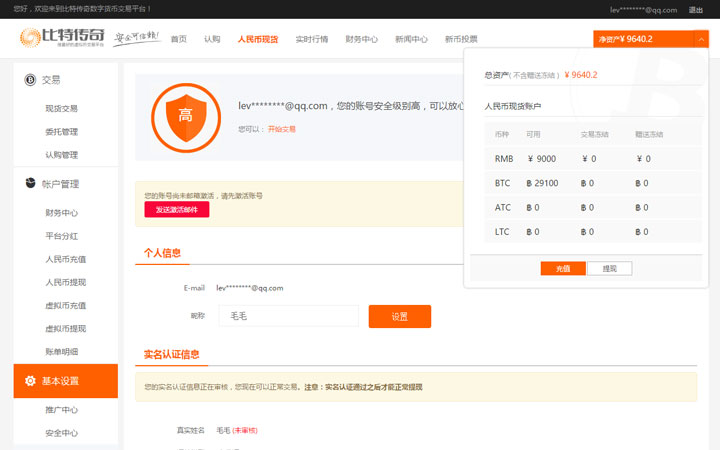The height and width of the screenshot is (450, 720).
Task: Click the ATC row label
Action: coord(502,208)
